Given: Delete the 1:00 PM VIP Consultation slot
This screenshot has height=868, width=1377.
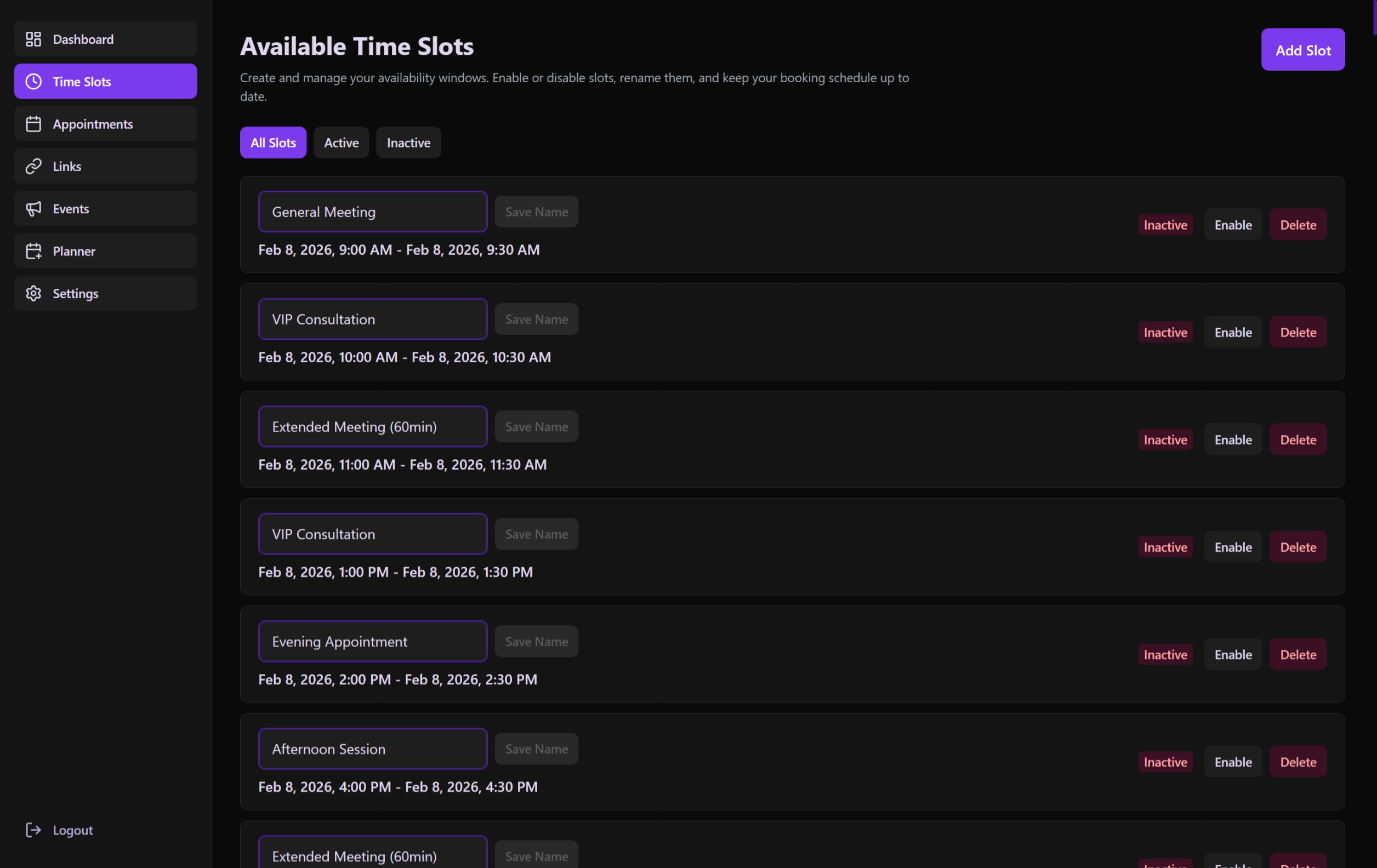Looking at the screenshot, I should point(1297,546).
